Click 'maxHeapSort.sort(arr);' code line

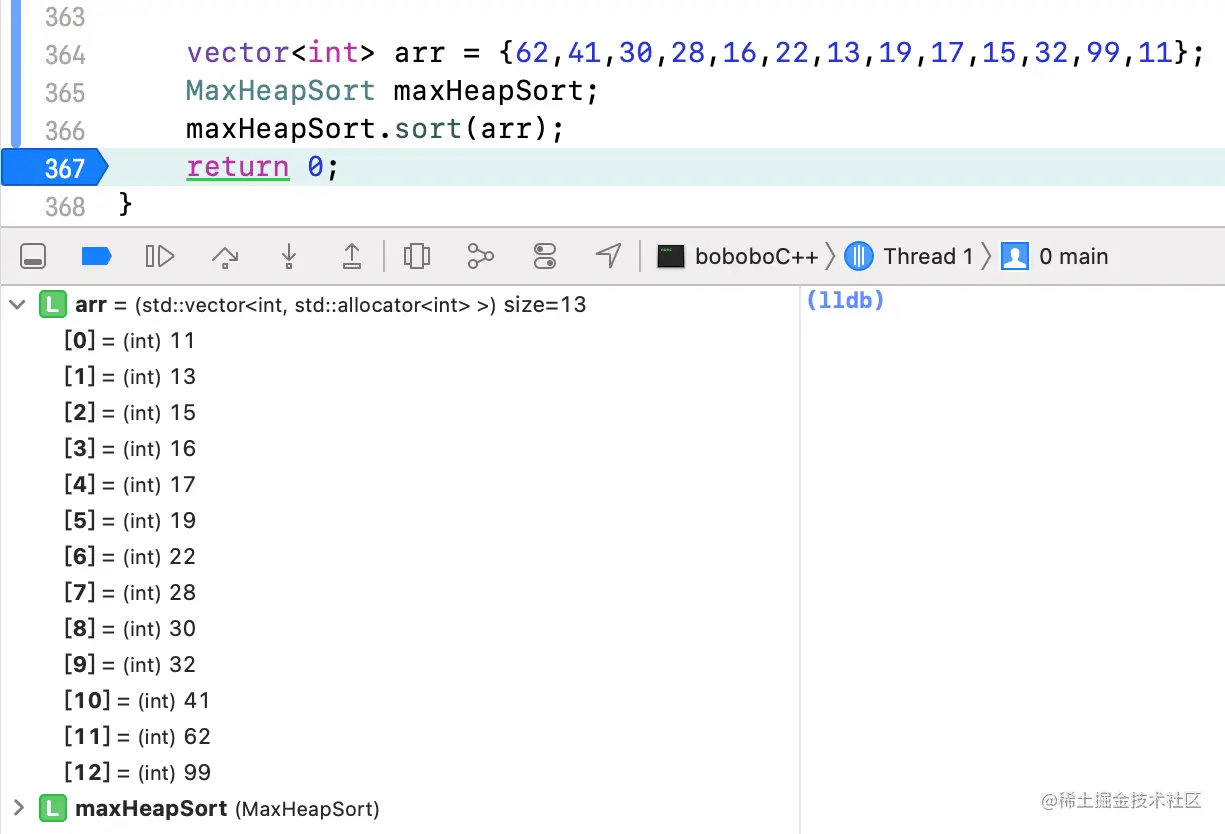376,130
